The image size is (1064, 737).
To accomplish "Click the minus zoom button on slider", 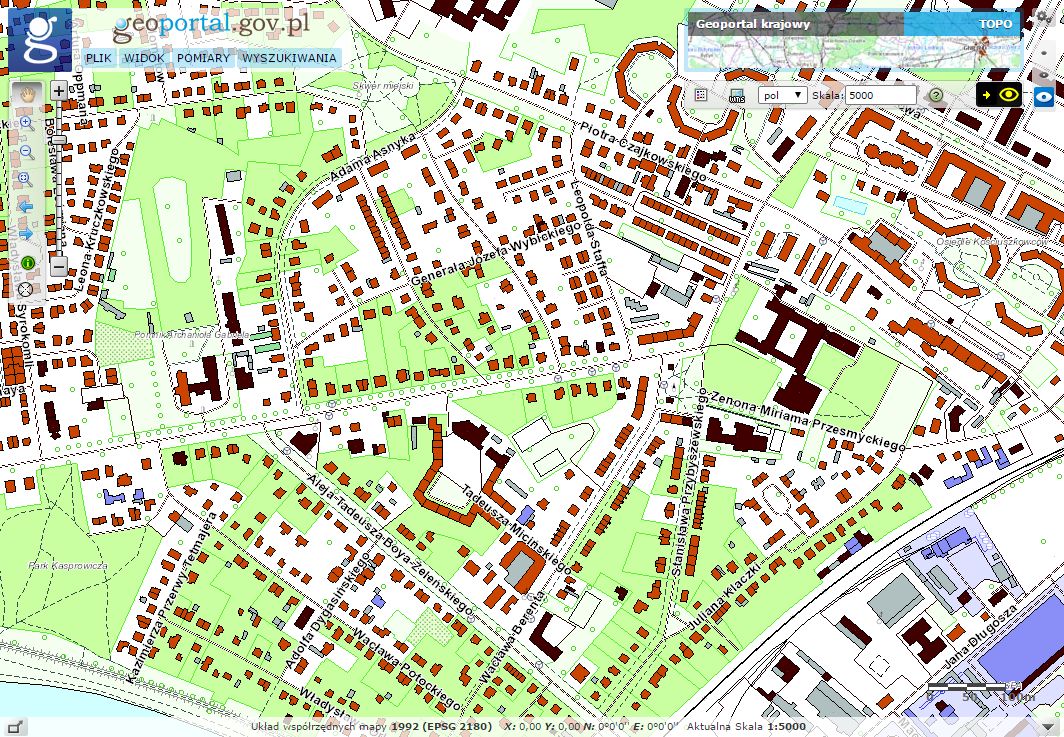I will point(59,266).
